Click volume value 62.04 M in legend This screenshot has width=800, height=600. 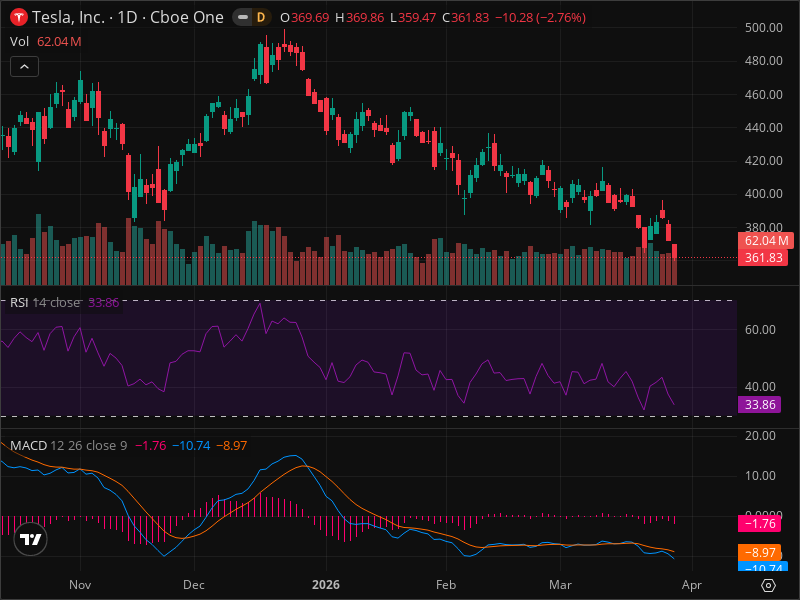(x=59, y=42)
